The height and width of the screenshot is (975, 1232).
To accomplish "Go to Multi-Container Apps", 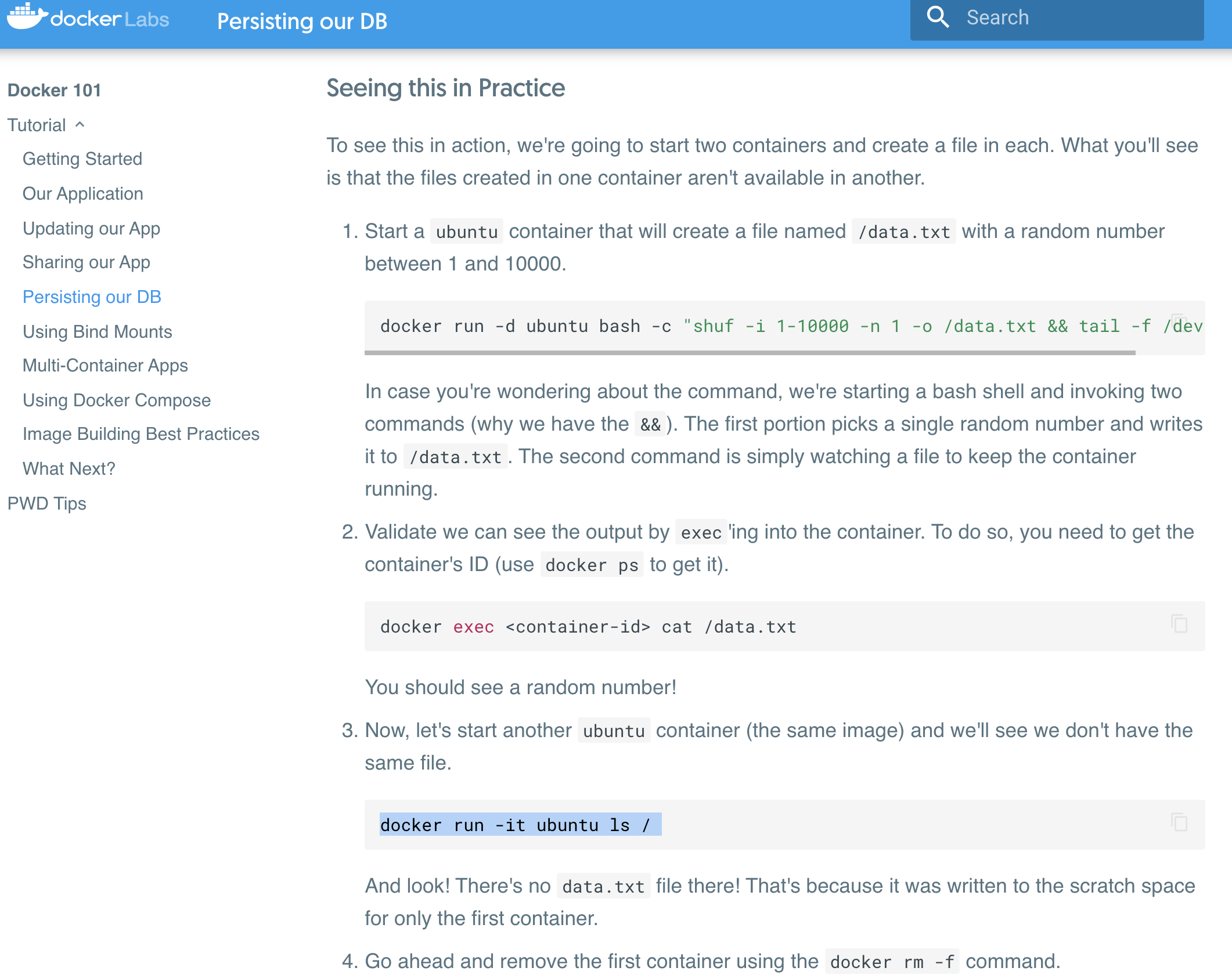I will (105, 366).
